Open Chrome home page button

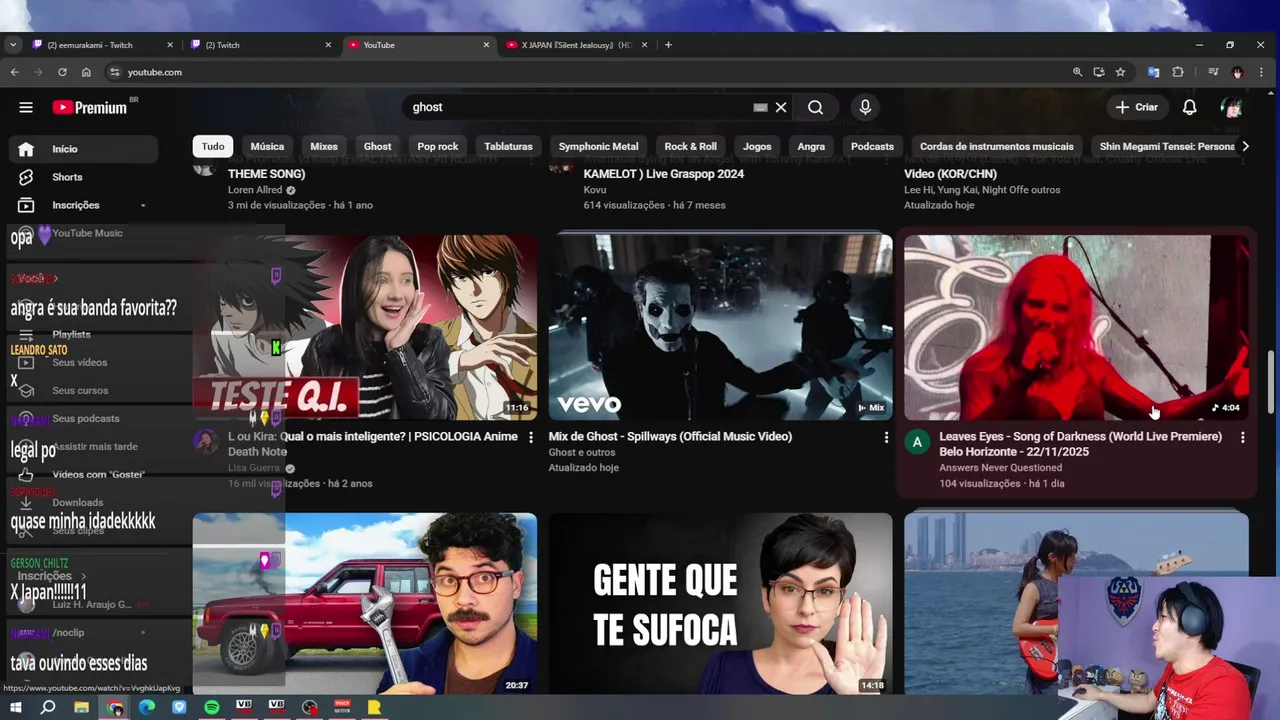tap(86, 72)
